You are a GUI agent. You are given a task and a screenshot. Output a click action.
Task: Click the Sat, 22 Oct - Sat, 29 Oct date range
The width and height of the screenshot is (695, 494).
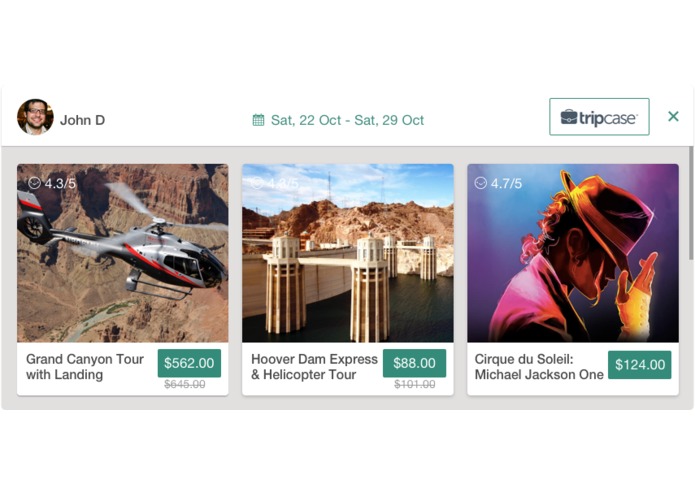pos(348,120)
